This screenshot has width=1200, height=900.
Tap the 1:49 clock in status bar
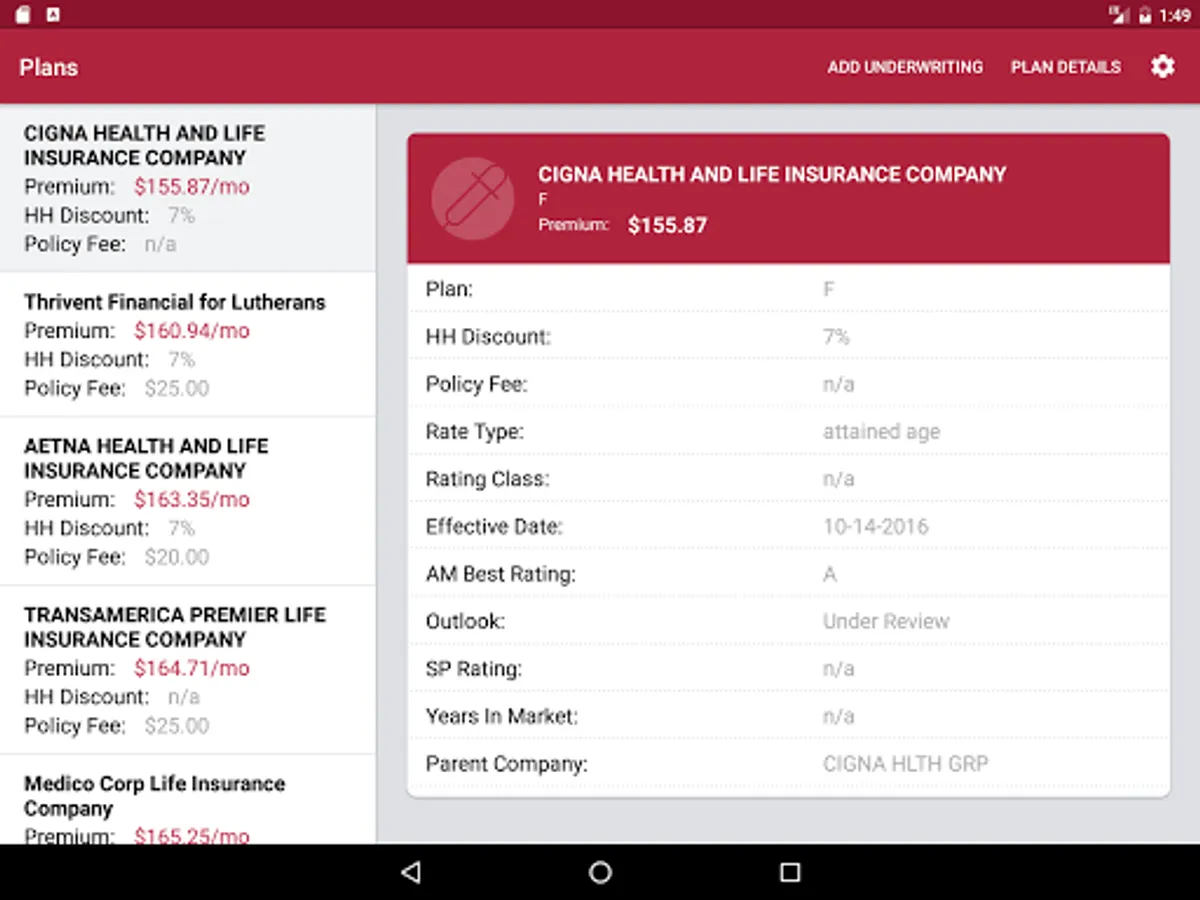[x=1175, y=15]
